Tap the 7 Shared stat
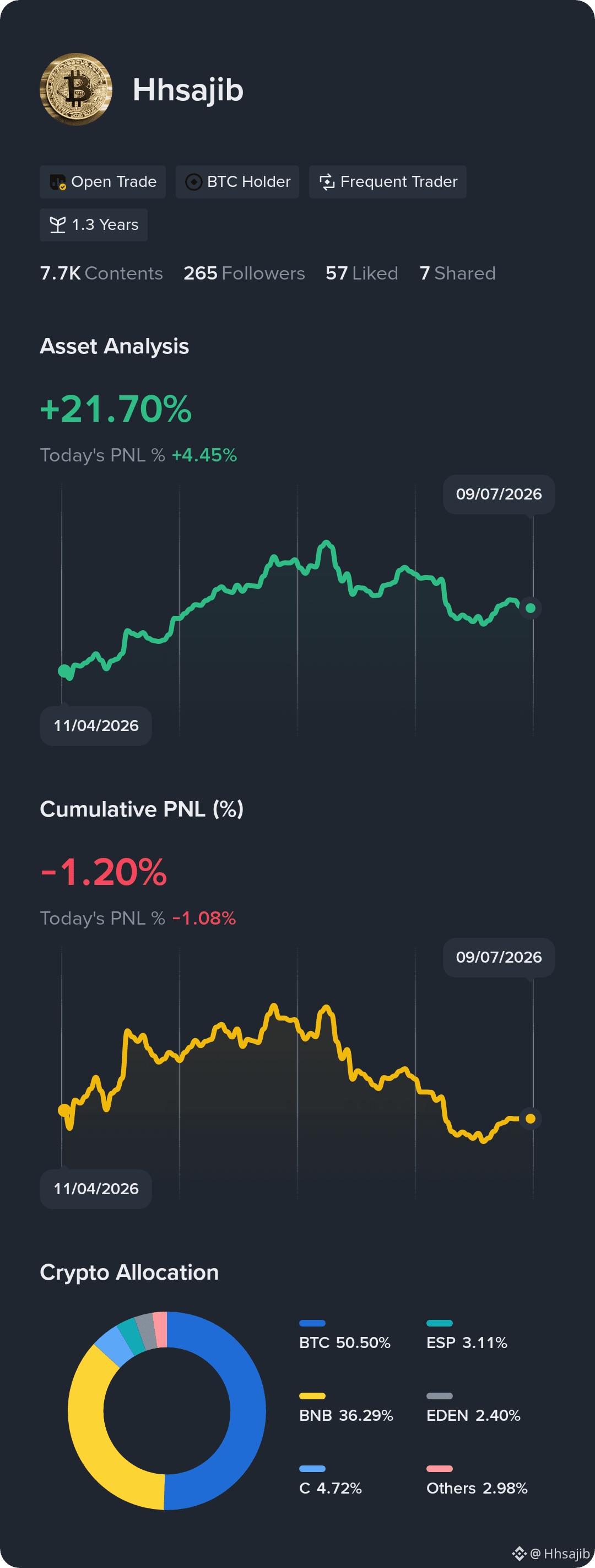 point(457,273)
